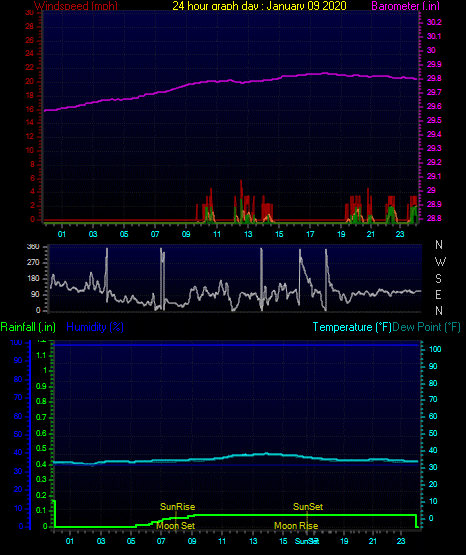Select the Humidity (%) legend label
Image resolution: width=466 pixels, height=555 pixels.
(x=95, y=327)
